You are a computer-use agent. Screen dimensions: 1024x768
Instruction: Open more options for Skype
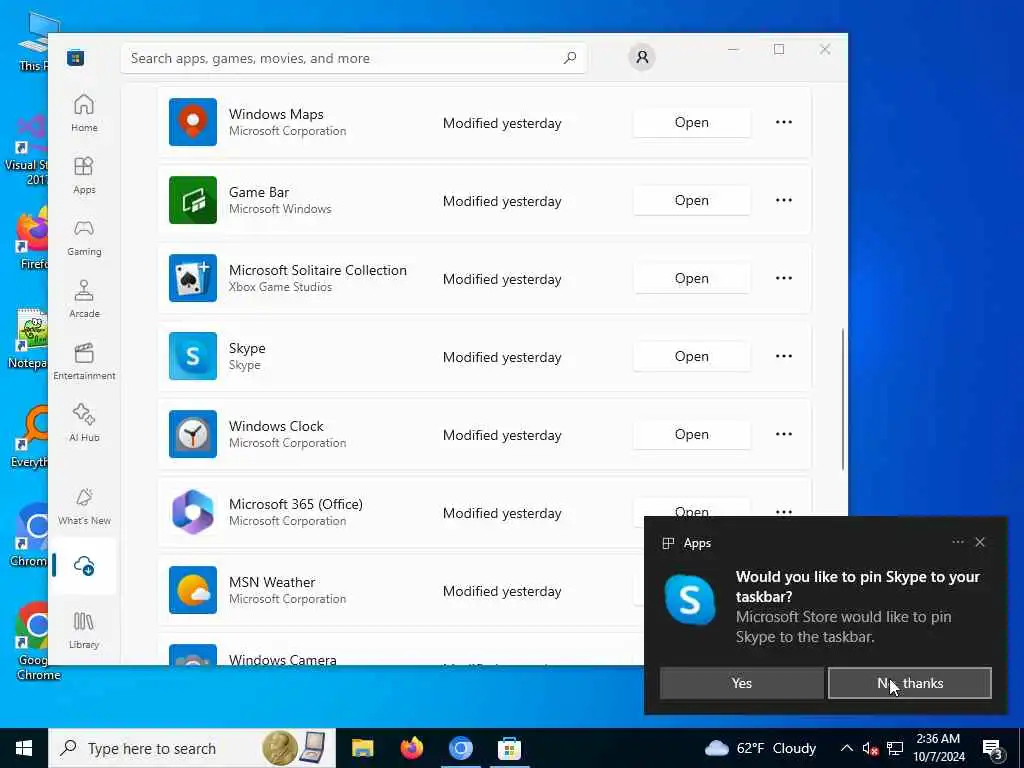click(784, 356)
